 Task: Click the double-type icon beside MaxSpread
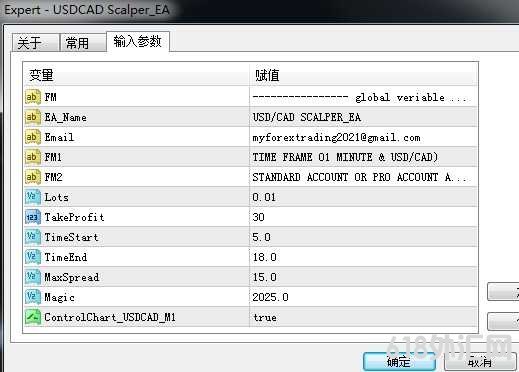(33, 277)
